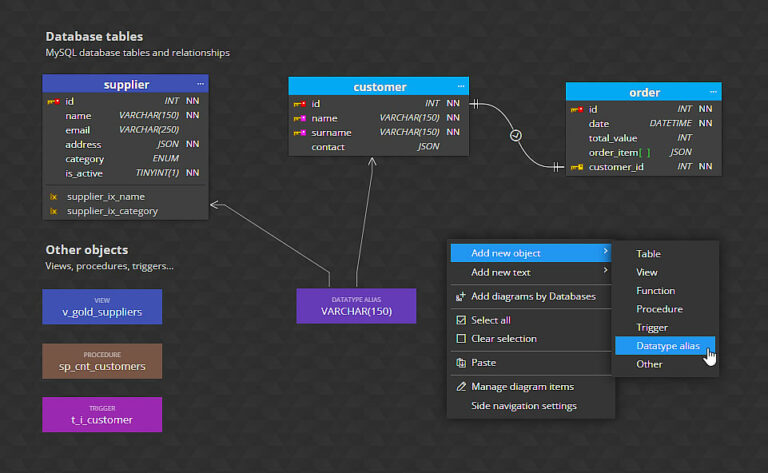Select Table in the submenu

pyautogui.click(x=665, y=254)
